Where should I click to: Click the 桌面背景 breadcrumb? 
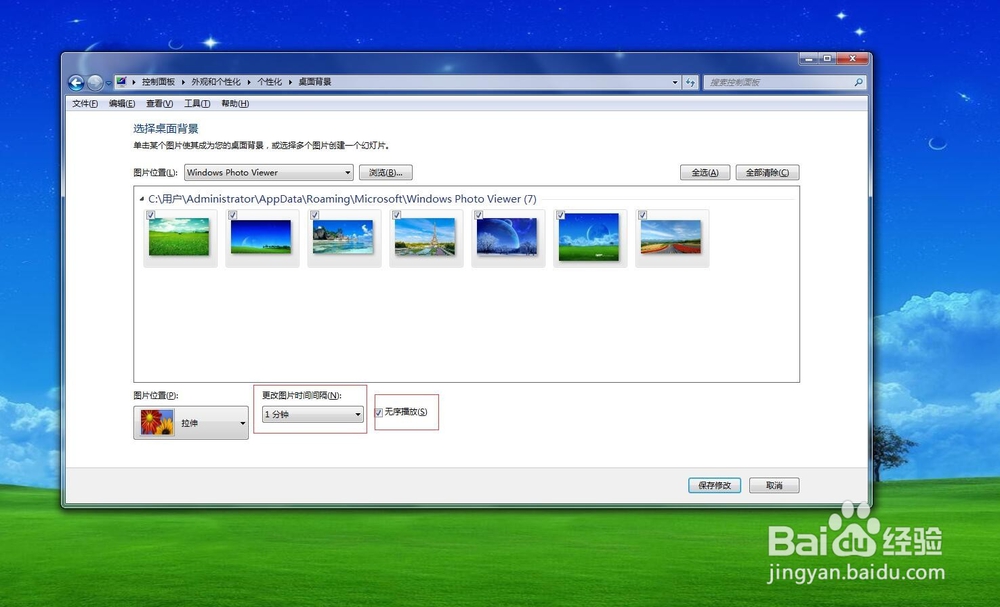coord(315,82)
